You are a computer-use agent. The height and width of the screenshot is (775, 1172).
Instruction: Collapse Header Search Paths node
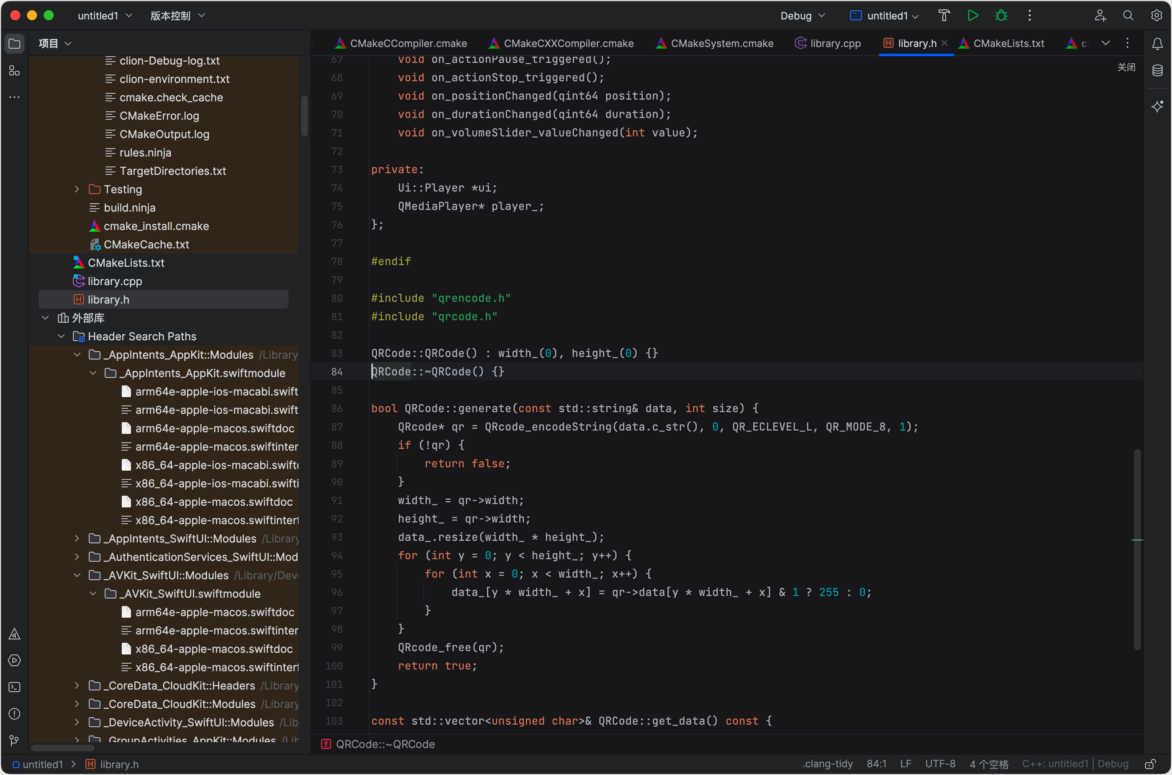pyautogui.click(x=61, y=336)
